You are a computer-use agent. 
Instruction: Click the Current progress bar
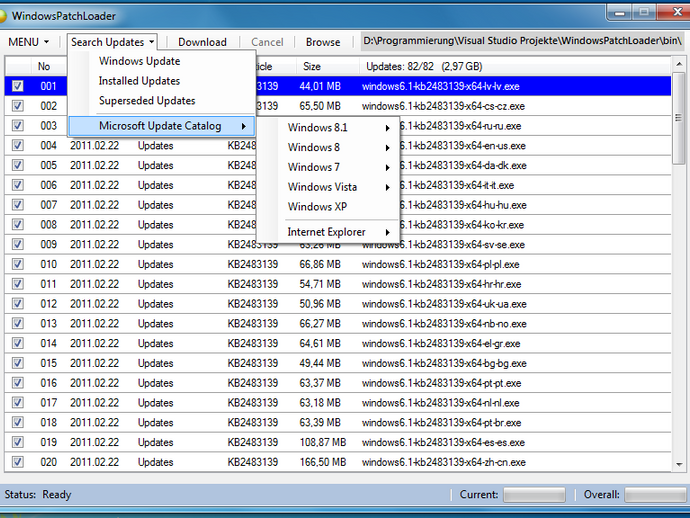click(x=534, y=495)
